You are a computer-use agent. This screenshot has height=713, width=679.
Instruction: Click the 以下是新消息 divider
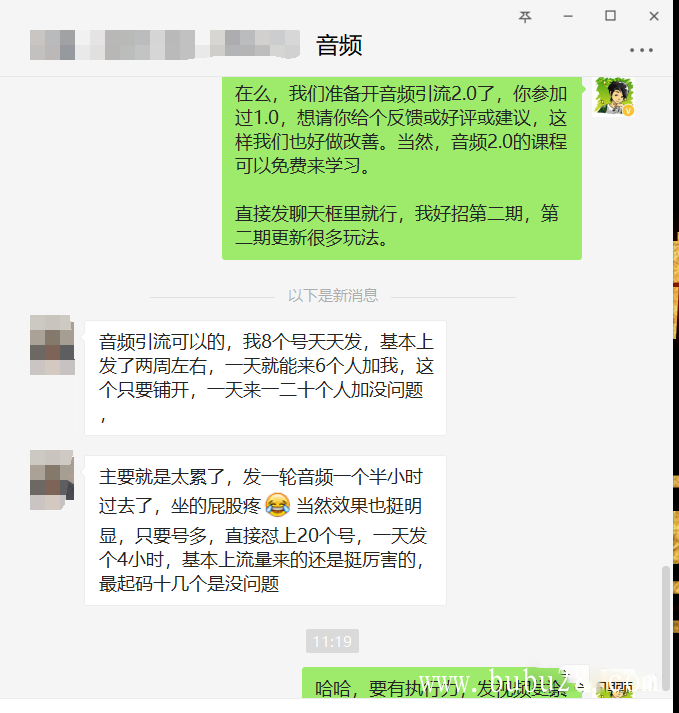click(x=332, y=296)
